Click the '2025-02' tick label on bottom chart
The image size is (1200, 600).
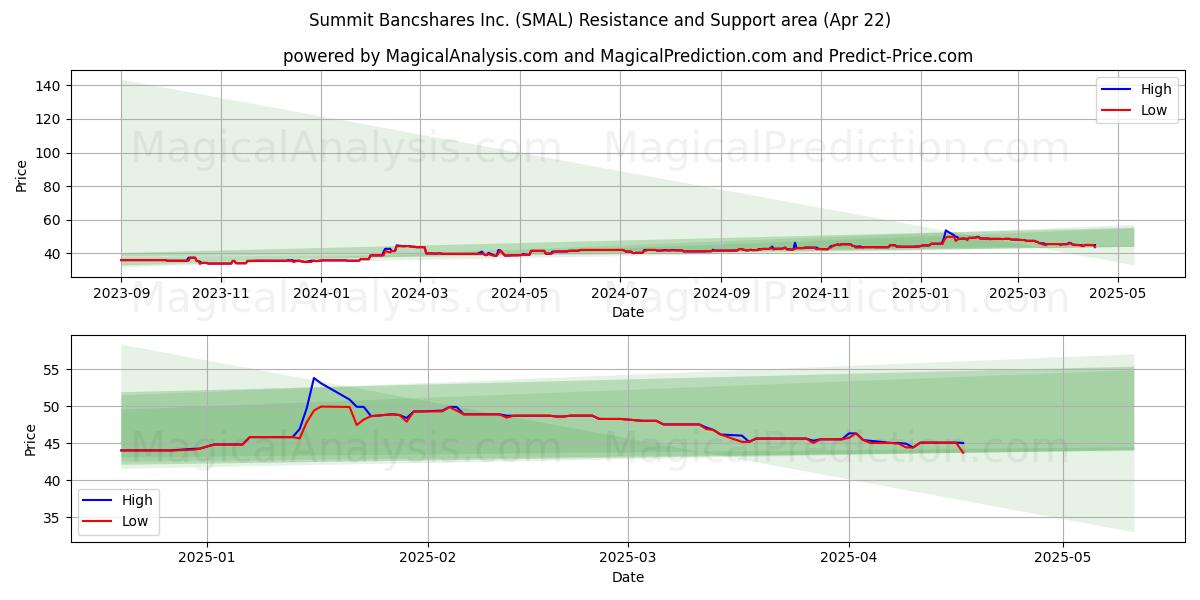coord(428,558)
